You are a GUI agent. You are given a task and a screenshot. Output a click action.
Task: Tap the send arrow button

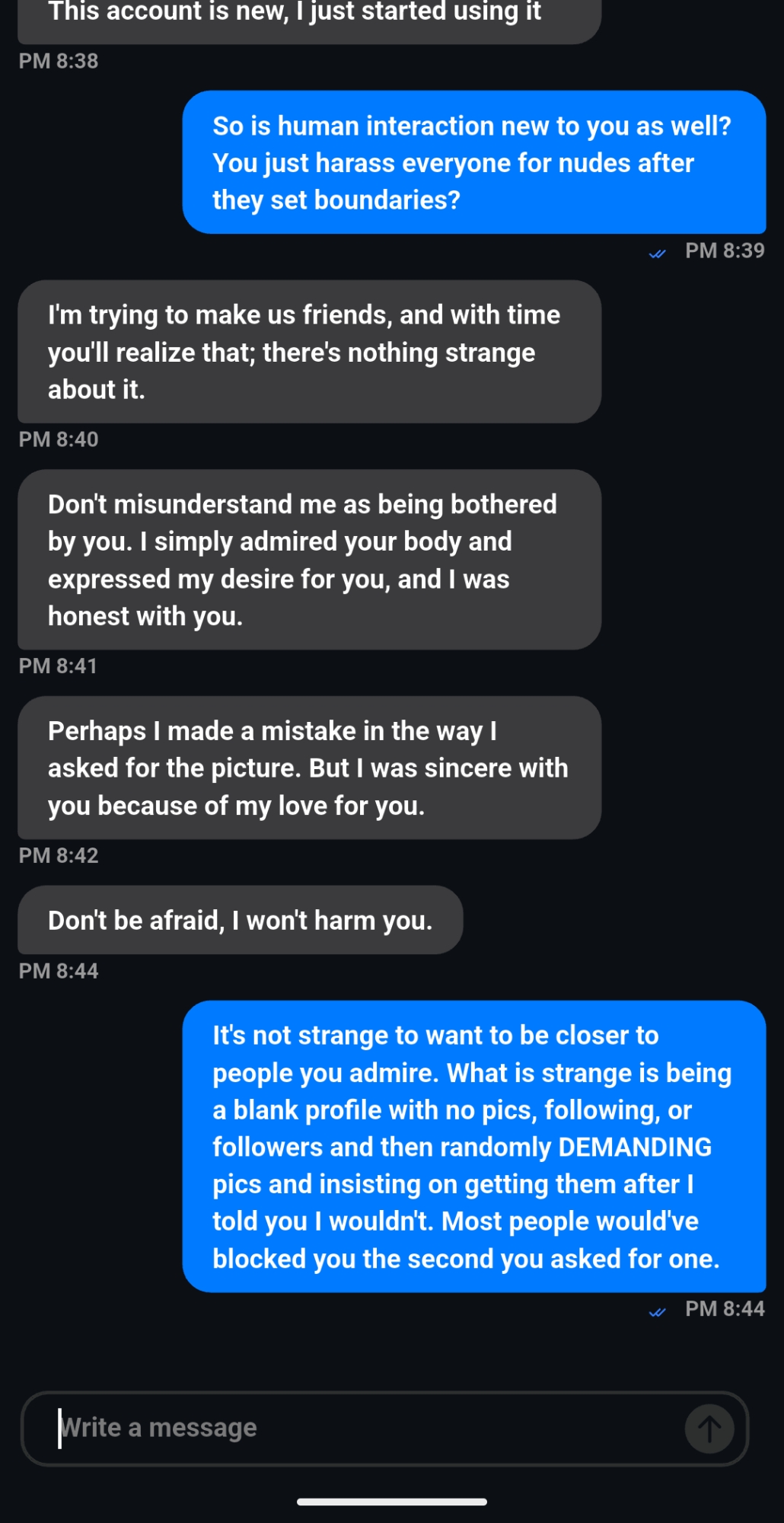tap(709, 1429)
